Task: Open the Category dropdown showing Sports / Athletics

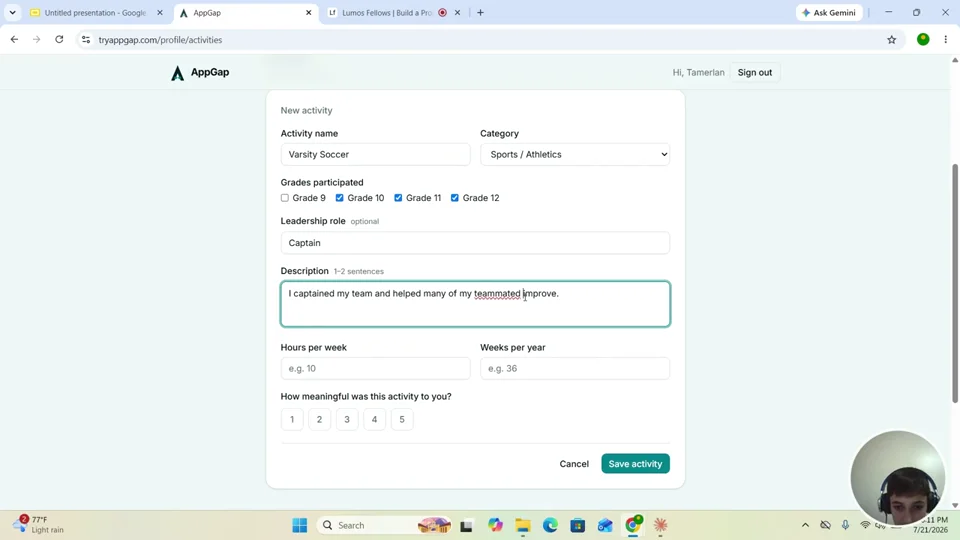Action: (575, 154)
